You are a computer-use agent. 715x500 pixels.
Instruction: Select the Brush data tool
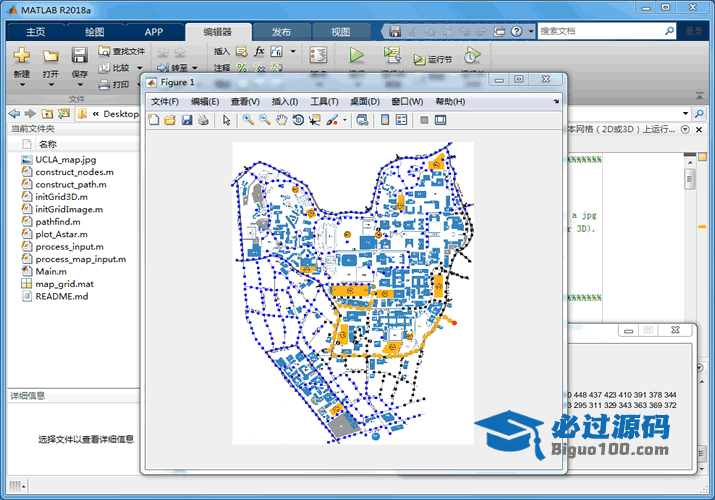(x=332, y=120)
